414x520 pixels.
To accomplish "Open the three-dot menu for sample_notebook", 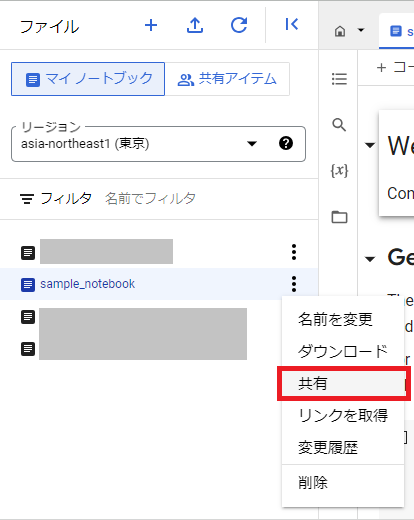I will pyautogui.click(x=294, y=284).
